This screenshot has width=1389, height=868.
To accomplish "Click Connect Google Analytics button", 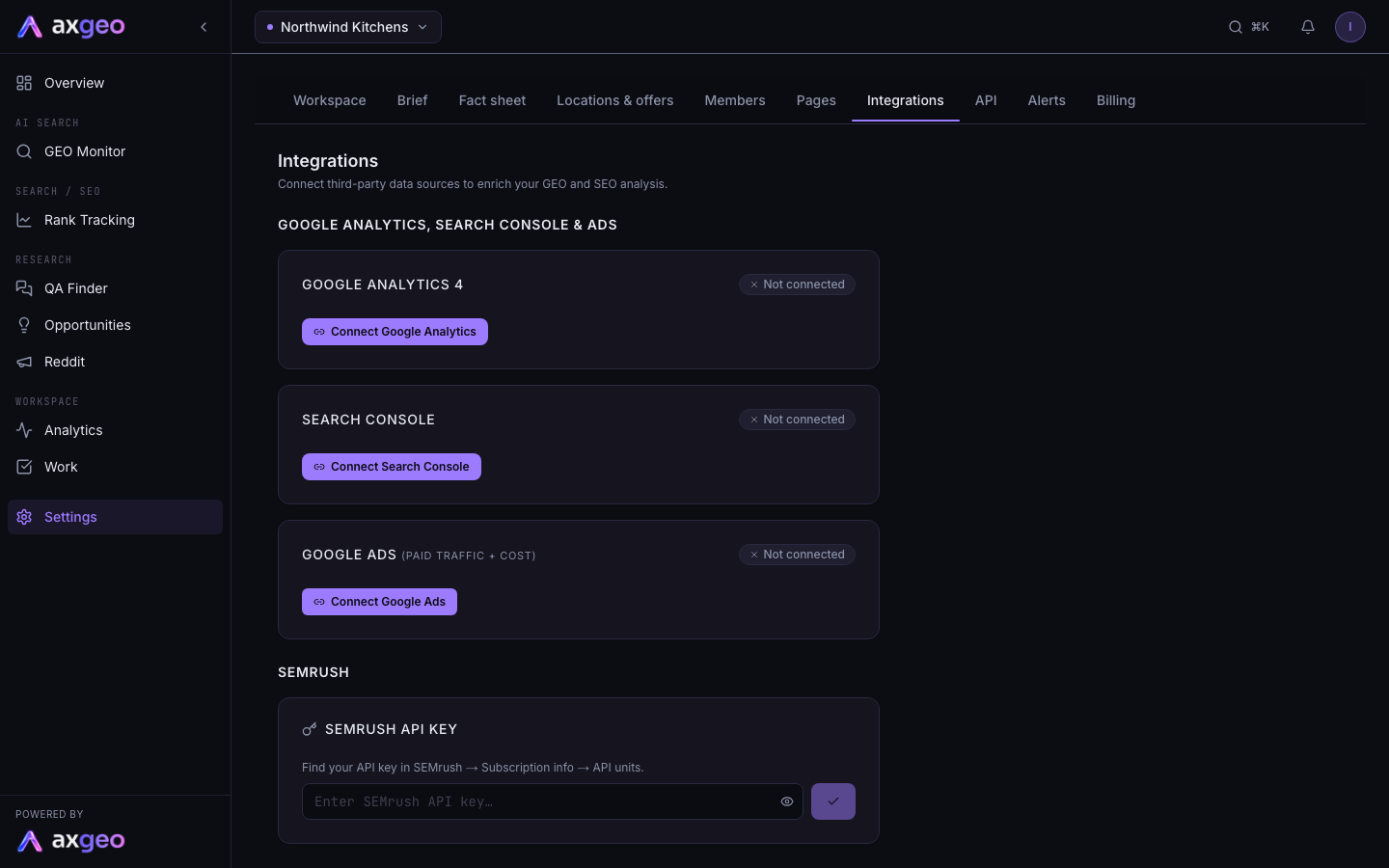I will [395, 332].
